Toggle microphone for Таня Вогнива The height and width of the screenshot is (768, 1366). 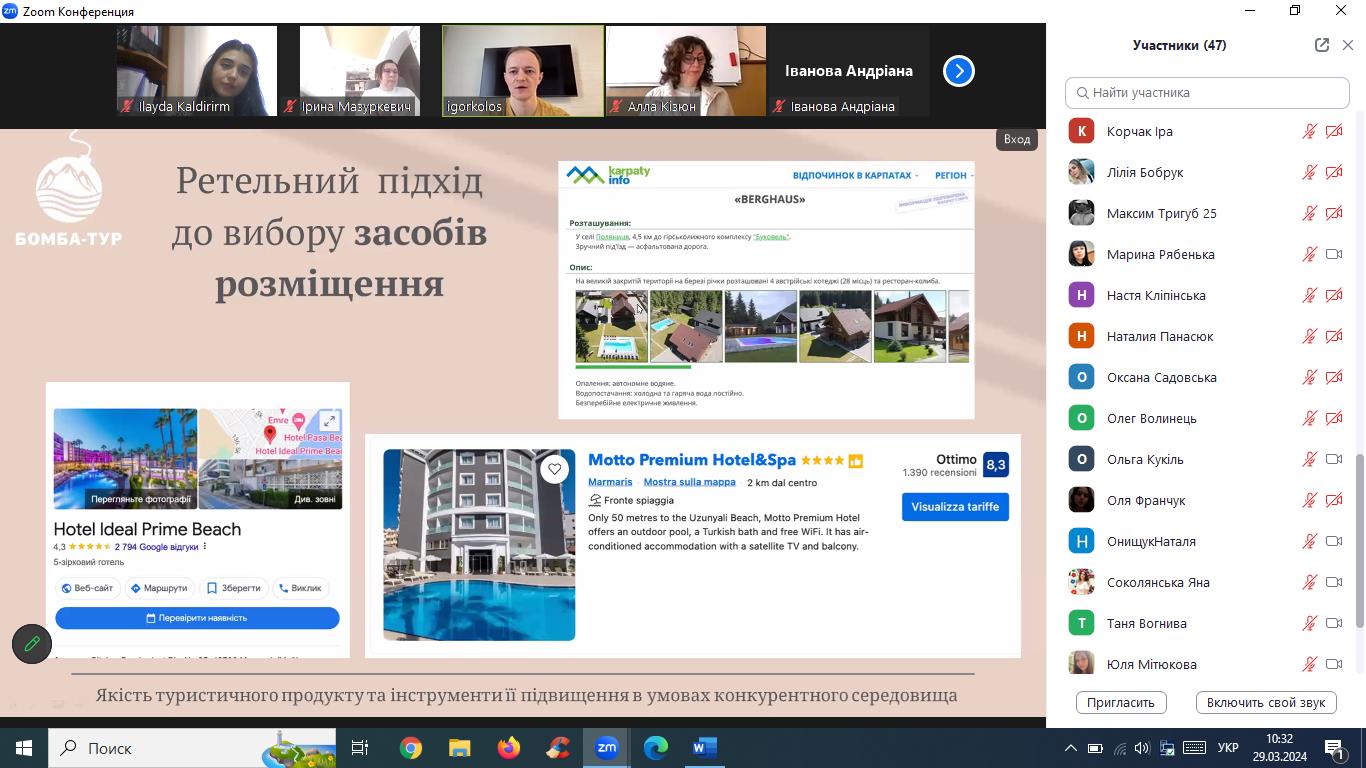[1309, 623]
